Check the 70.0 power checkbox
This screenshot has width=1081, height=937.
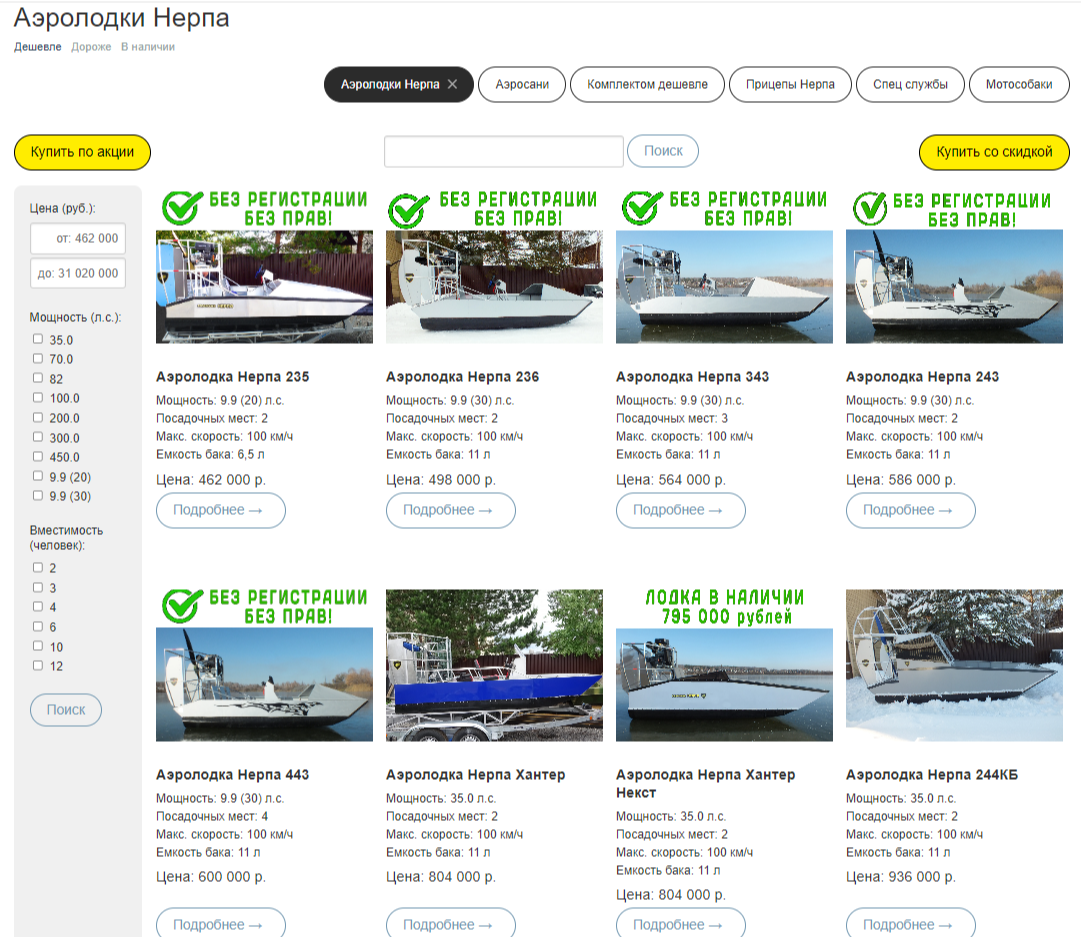click(x=38, y=359)
